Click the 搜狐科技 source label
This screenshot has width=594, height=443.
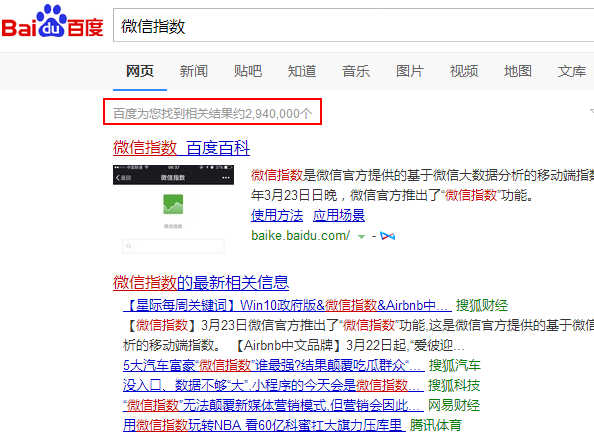click(x=454, y=385)
